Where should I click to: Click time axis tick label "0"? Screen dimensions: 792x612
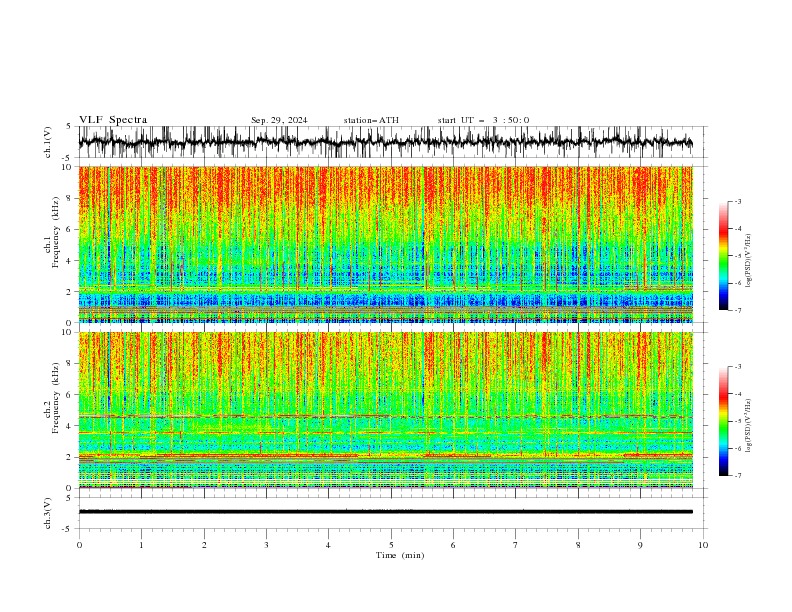79,545
